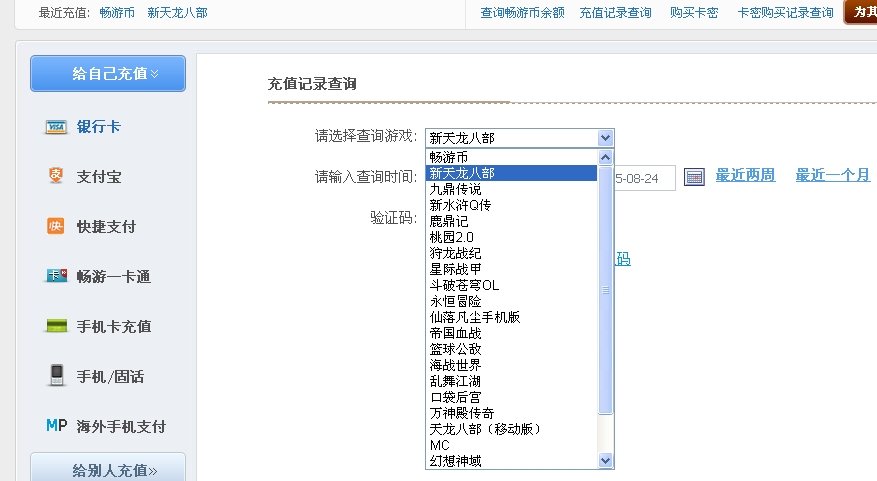877x481 pixels.
Task: Choose 支付宝 payment method
Action: 99,177
